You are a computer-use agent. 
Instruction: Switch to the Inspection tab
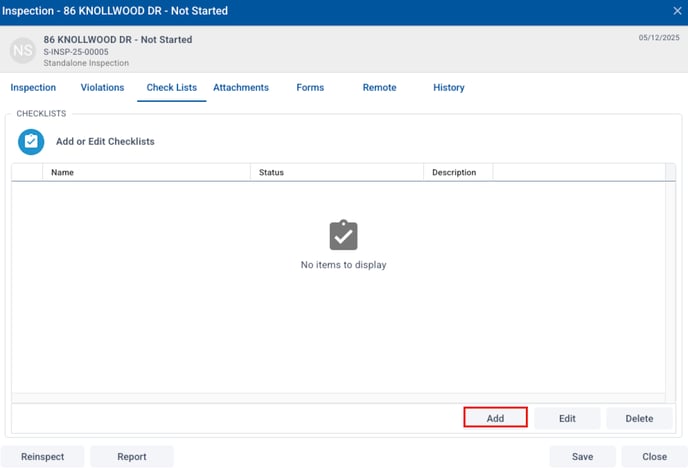tap(33, 88)
